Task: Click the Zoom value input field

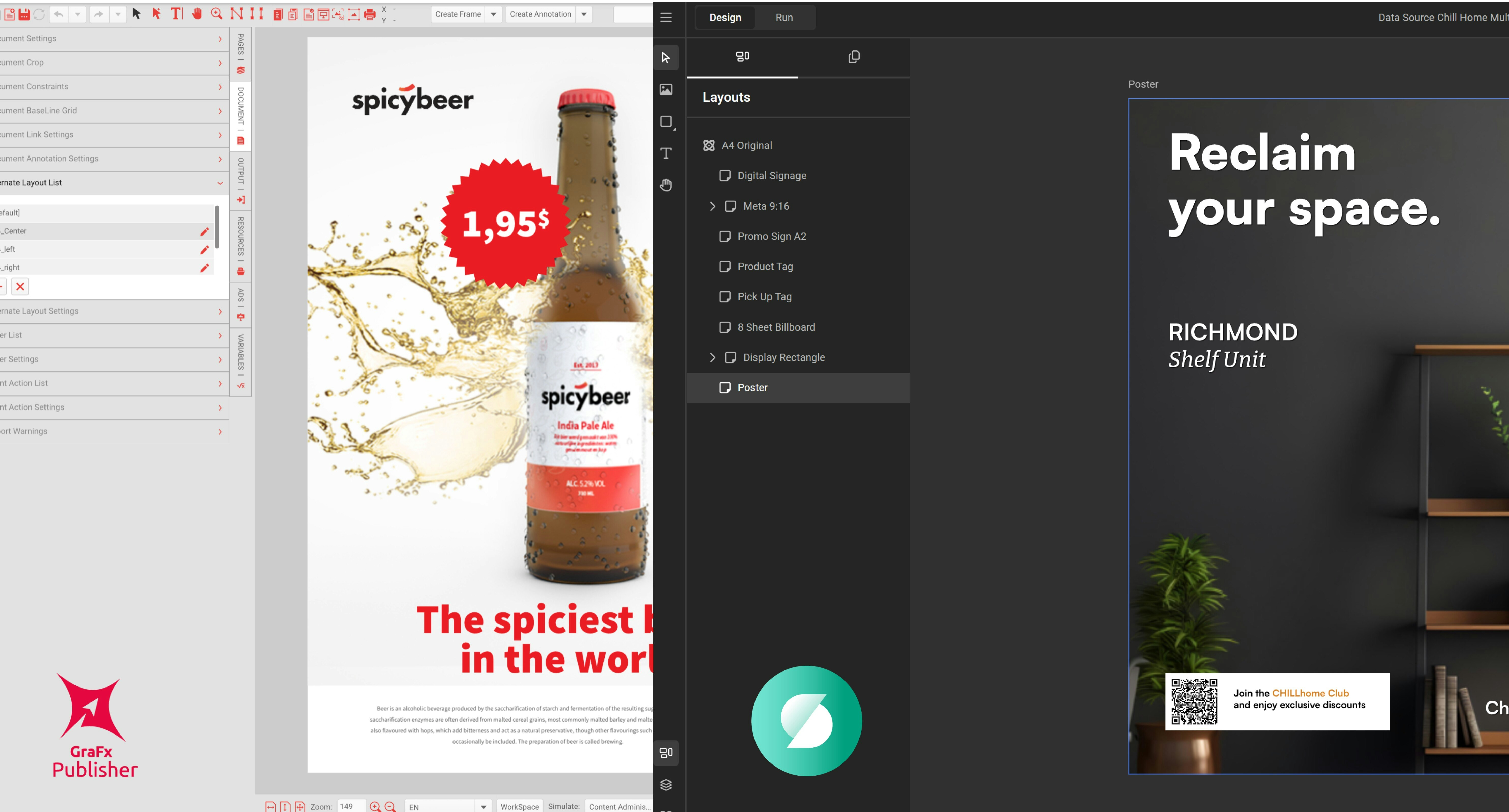Action: (350, 807)
